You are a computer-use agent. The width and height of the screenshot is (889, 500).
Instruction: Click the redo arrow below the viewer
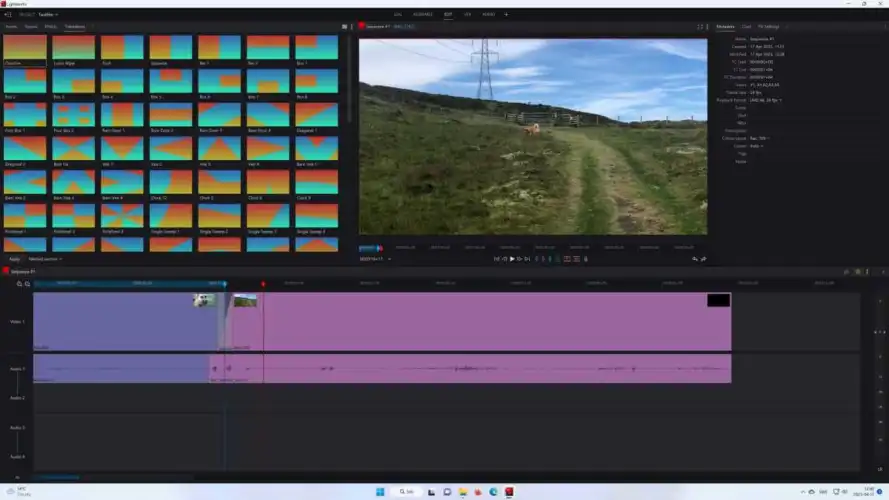[x=704, y=259]
